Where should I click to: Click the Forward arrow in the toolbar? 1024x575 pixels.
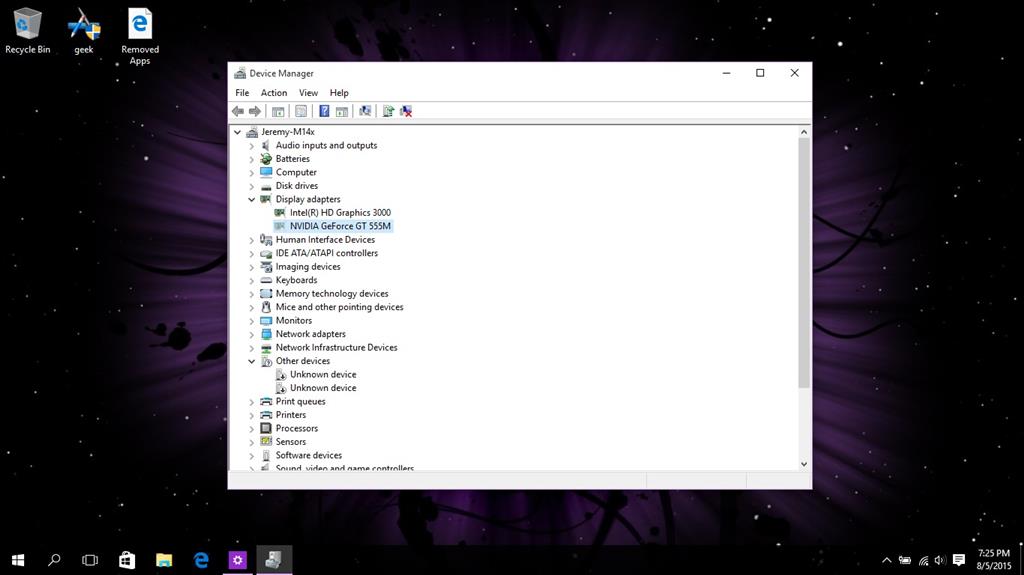click(255, 112)
